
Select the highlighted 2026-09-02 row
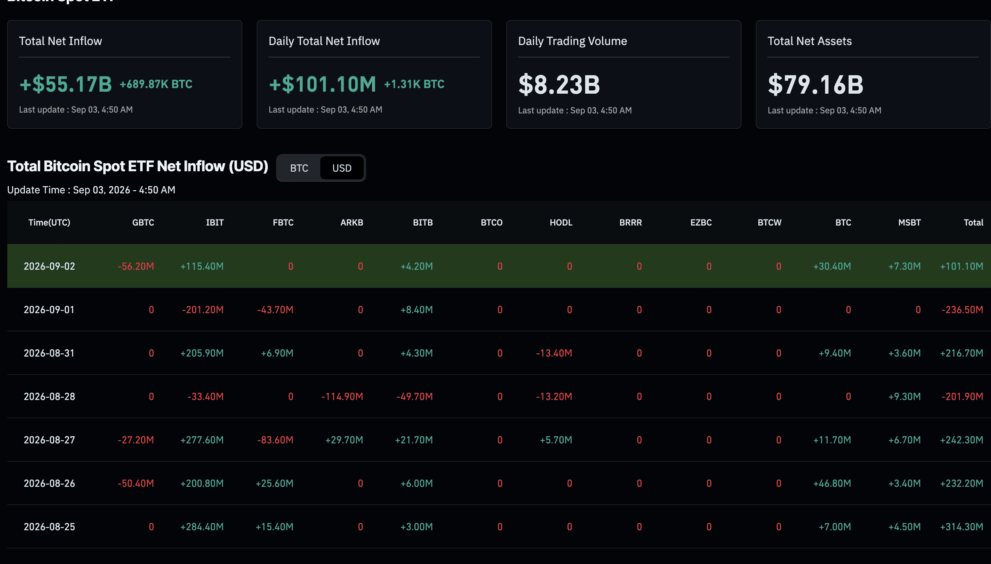(499, 266)
